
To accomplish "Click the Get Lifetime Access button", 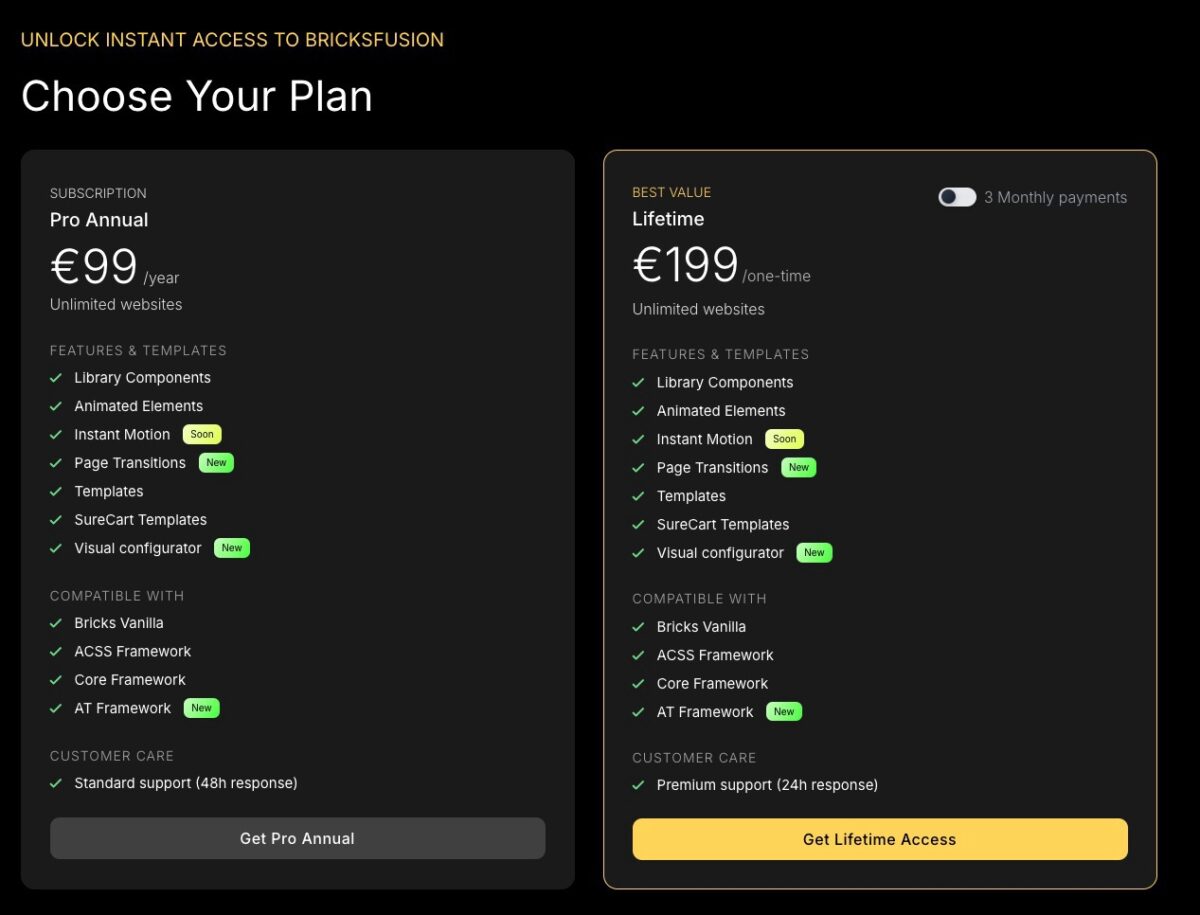I will [880, 839].
